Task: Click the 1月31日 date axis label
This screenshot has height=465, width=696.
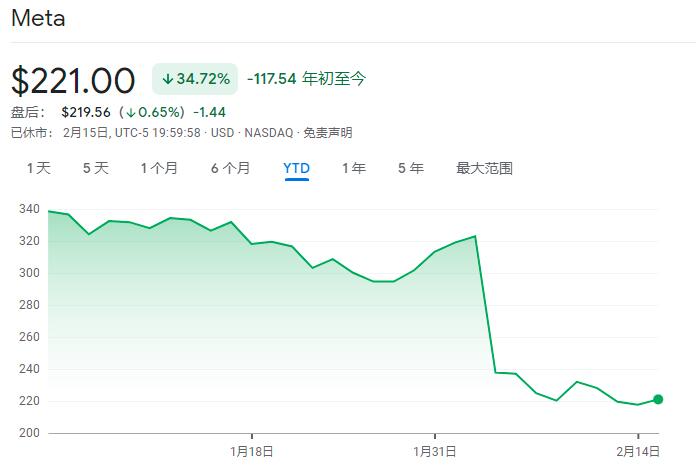Action: 435,450
